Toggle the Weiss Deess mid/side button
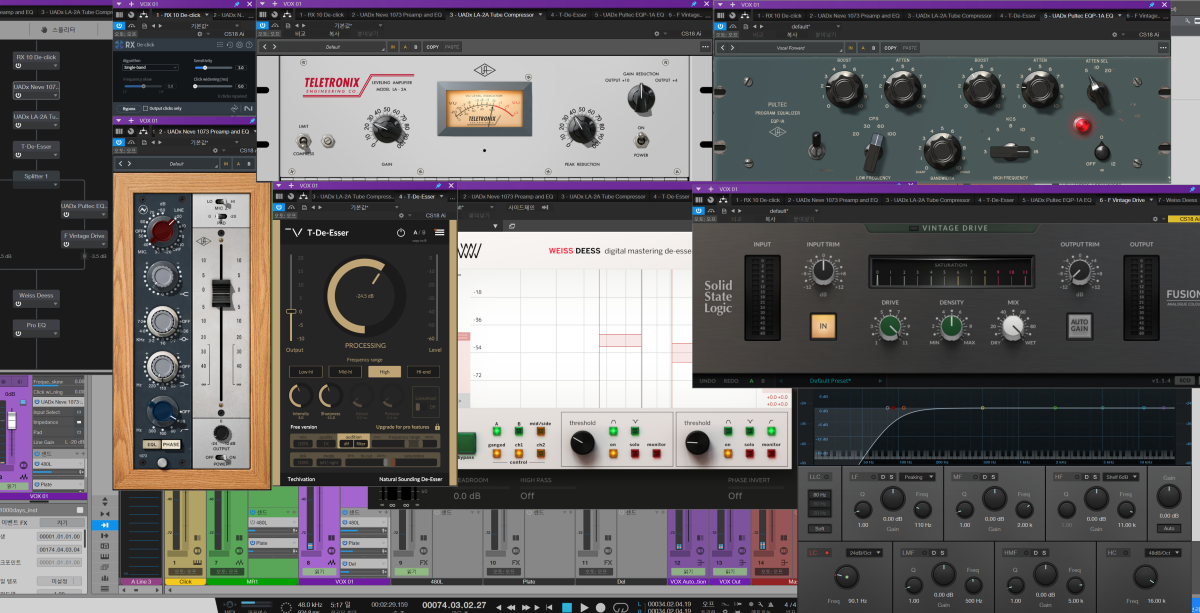Screen dimensions: 1200x613 (541, 432)
